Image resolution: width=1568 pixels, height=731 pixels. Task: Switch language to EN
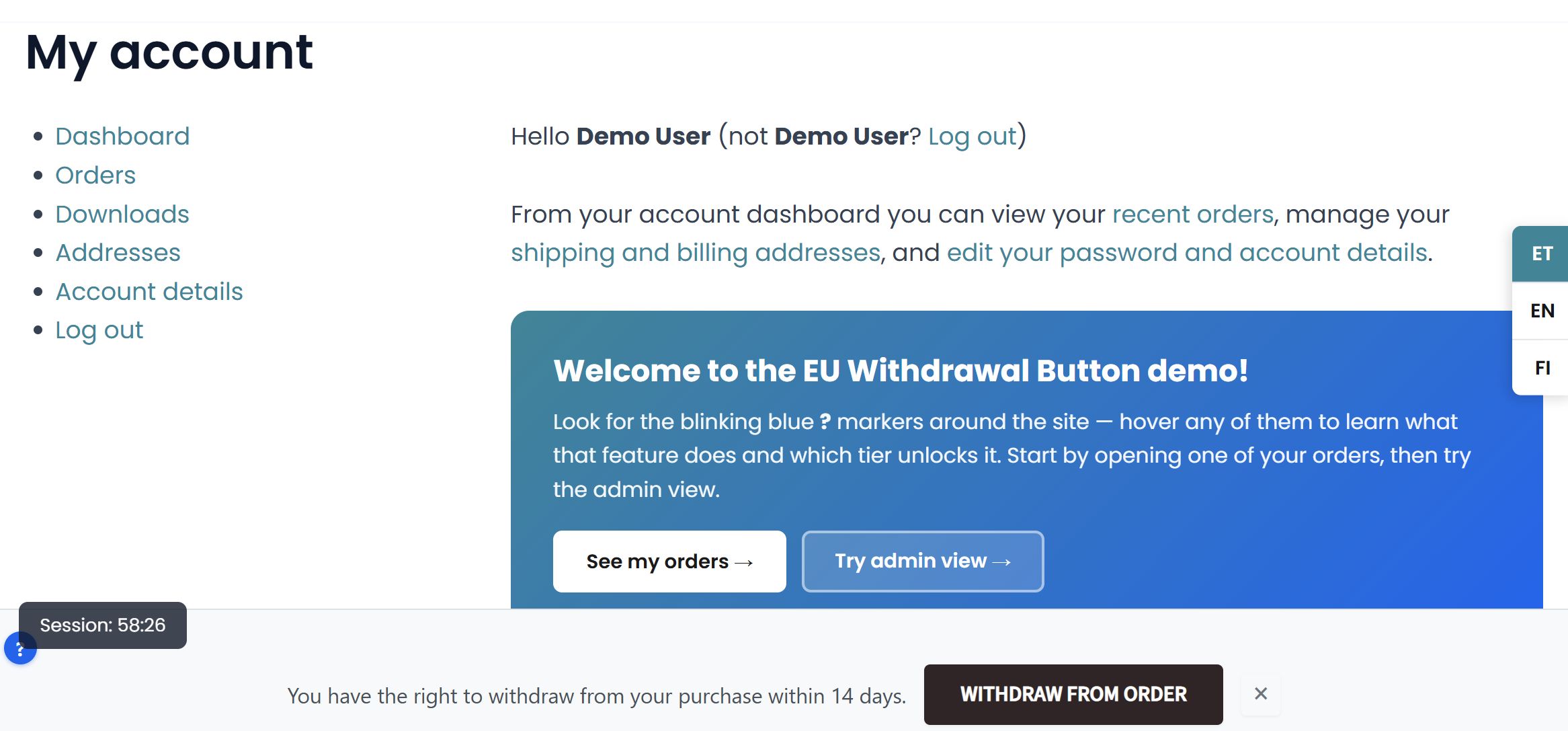pos(1542,311)
